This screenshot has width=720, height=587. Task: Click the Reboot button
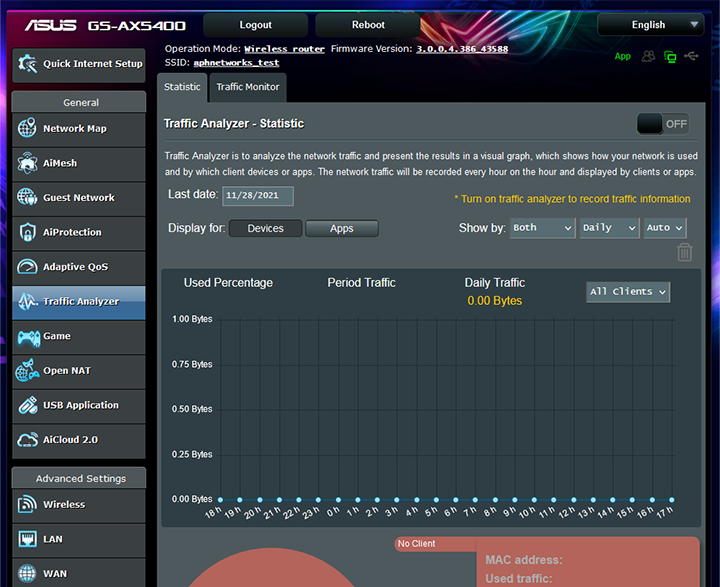[x=368, y=25]
